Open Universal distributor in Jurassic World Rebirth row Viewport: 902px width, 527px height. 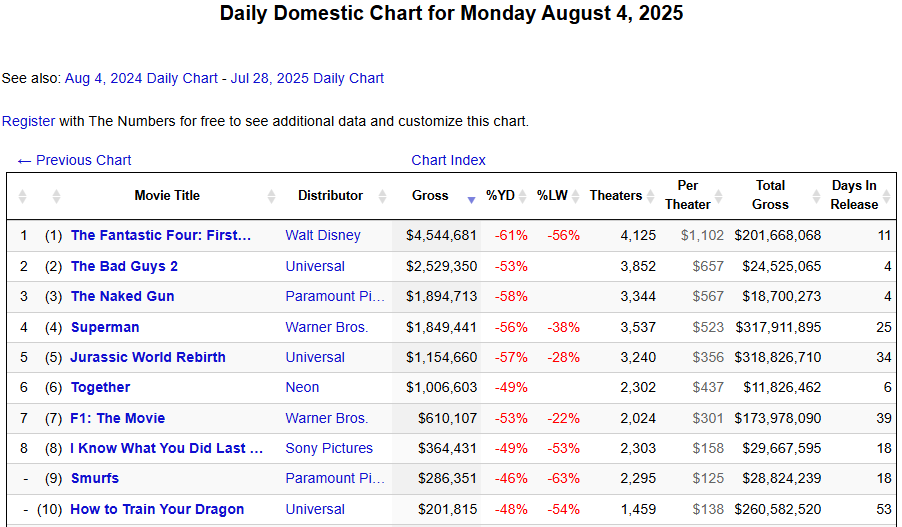(x=315, y=357)
